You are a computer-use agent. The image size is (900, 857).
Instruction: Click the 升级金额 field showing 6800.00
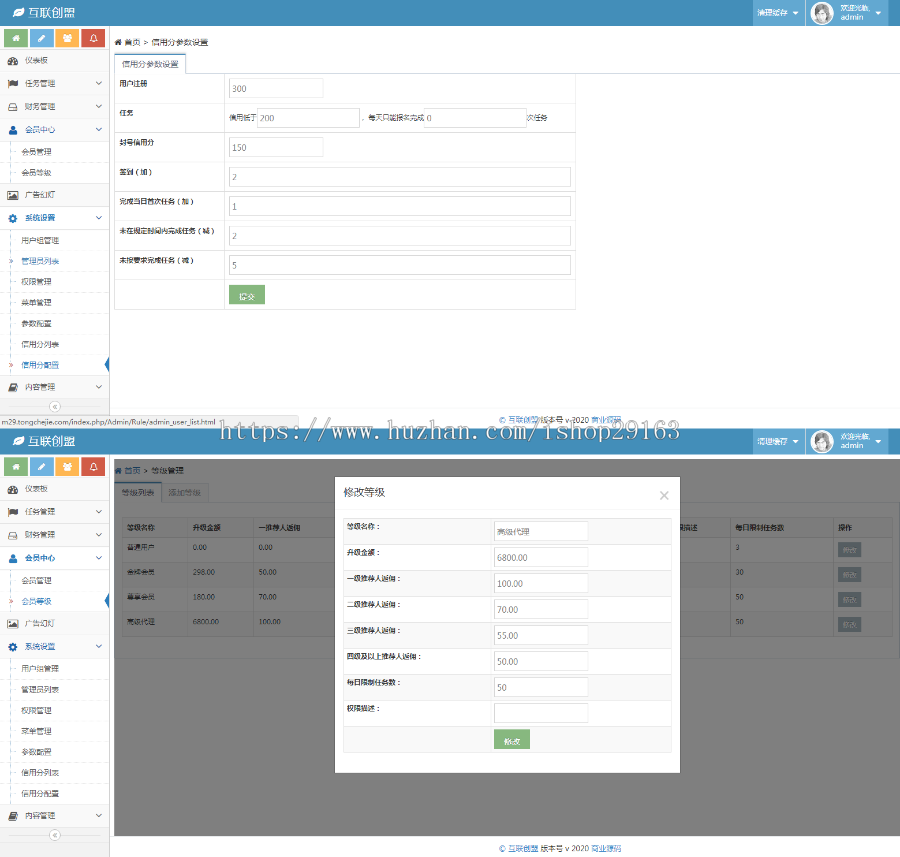541,557
